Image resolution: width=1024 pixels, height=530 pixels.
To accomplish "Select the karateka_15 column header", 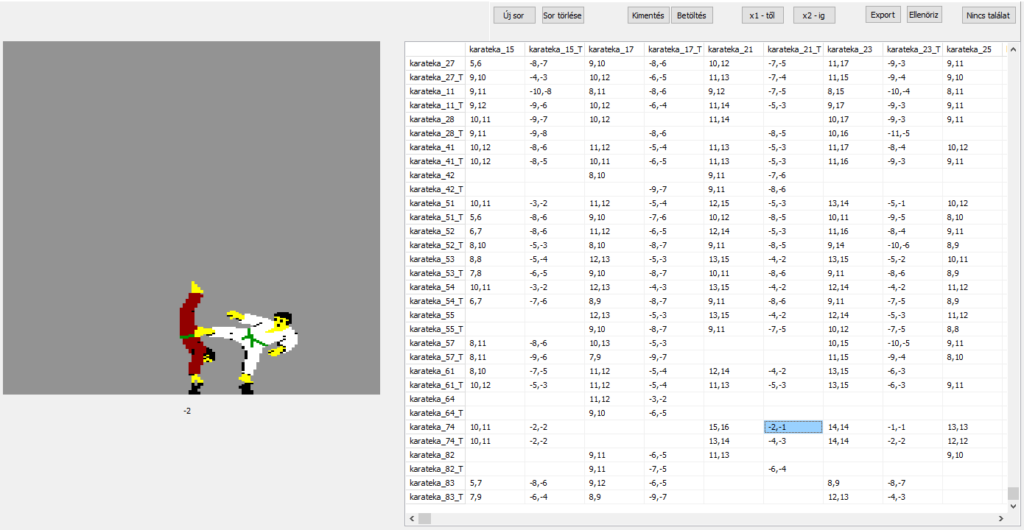I will pyautogui.click(x=494, y=49).
